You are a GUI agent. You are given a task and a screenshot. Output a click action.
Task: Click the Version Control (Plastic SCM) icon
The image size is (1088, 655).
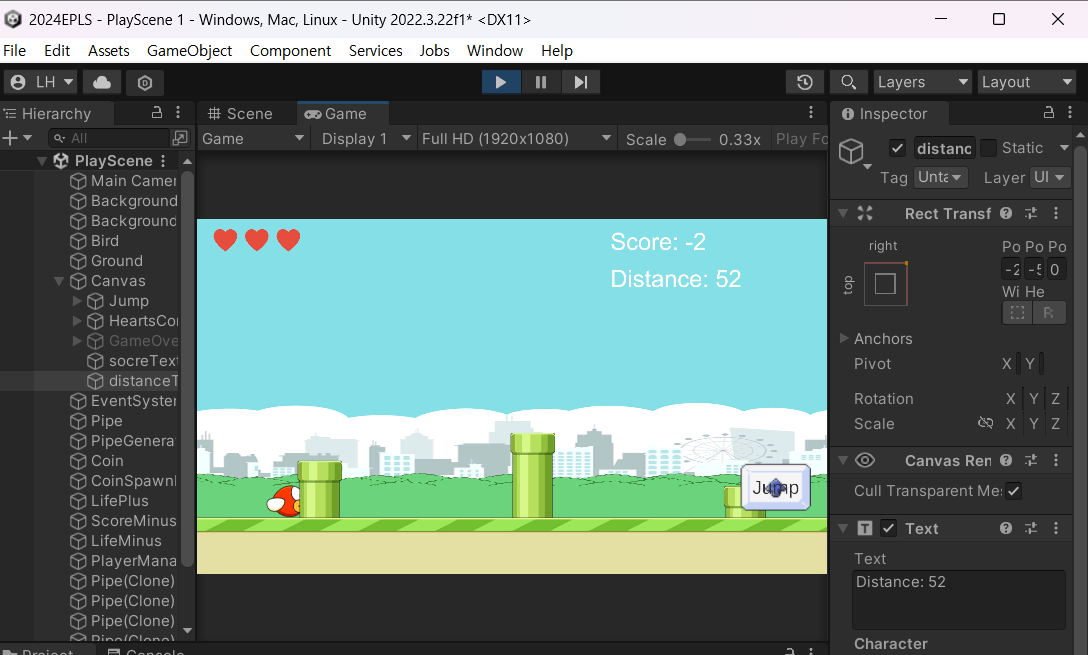pos(145,83)
